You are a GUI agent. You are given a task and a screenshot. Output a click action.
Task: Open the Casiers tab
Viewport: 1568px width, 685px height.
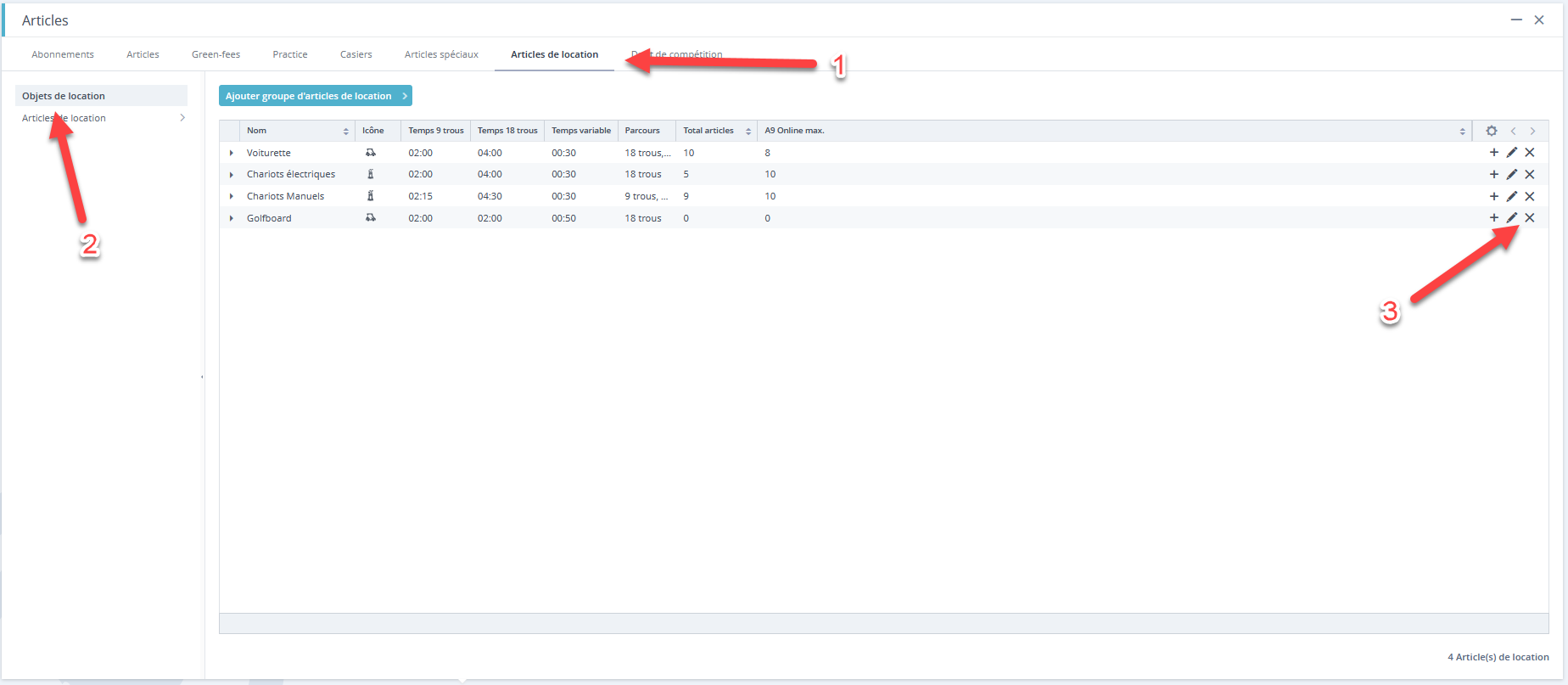pos(356,54)
